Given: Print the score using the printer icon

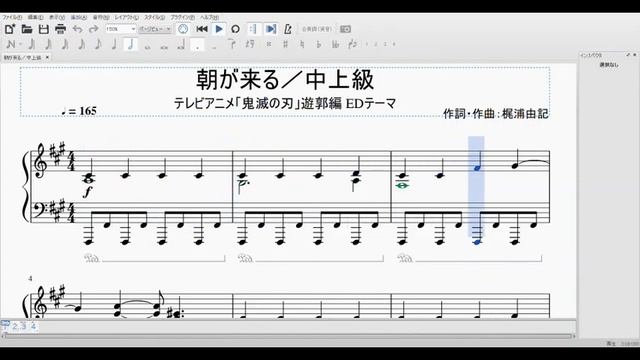Looking at the screenshot, I should [60, 29].
